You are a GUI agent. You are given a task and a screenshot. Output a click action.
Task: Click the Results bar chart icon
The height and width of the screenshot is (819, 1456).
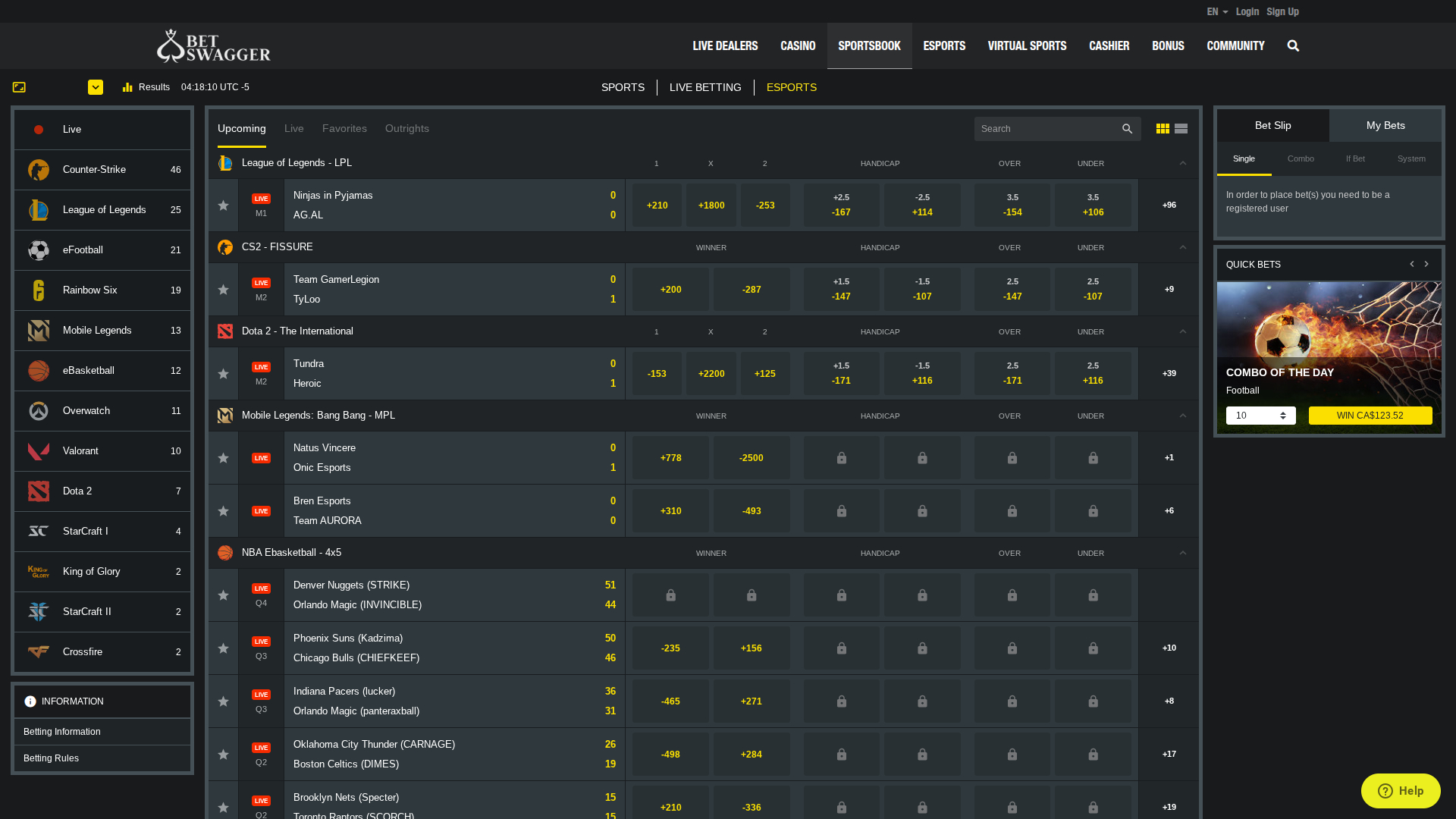click(126, 86)
